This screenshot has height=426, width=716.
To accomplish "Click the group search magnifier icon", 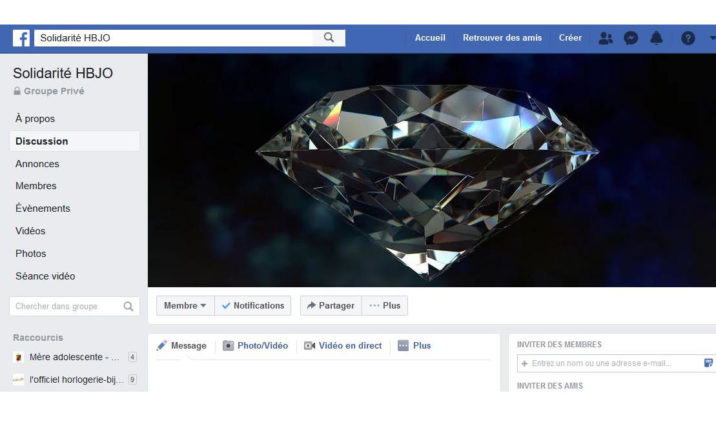I will point(128,306).
